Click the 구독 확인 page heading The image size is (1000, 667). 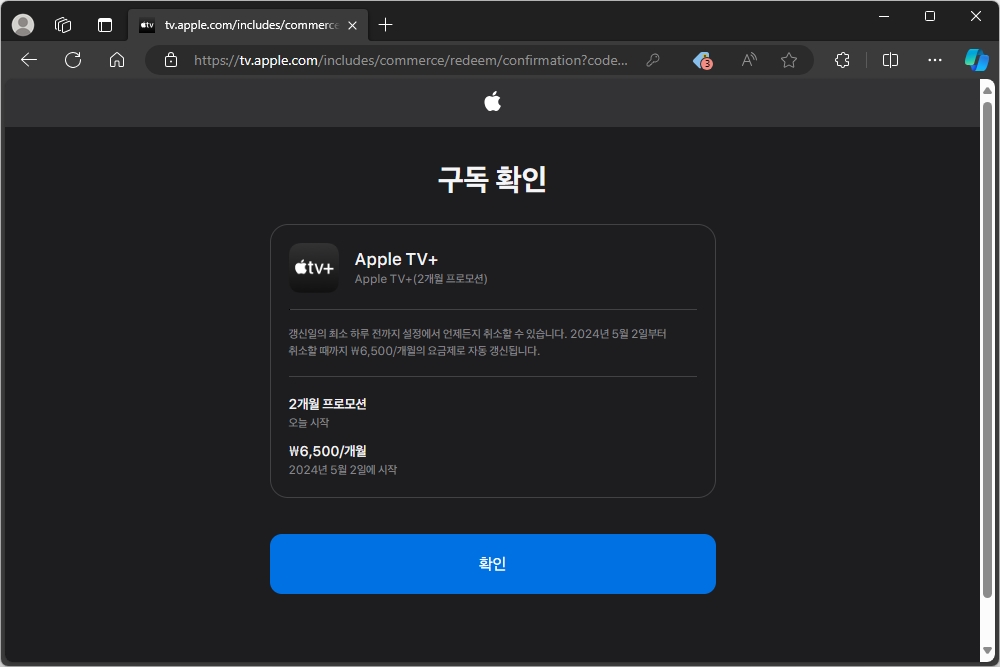coord(492,179)
